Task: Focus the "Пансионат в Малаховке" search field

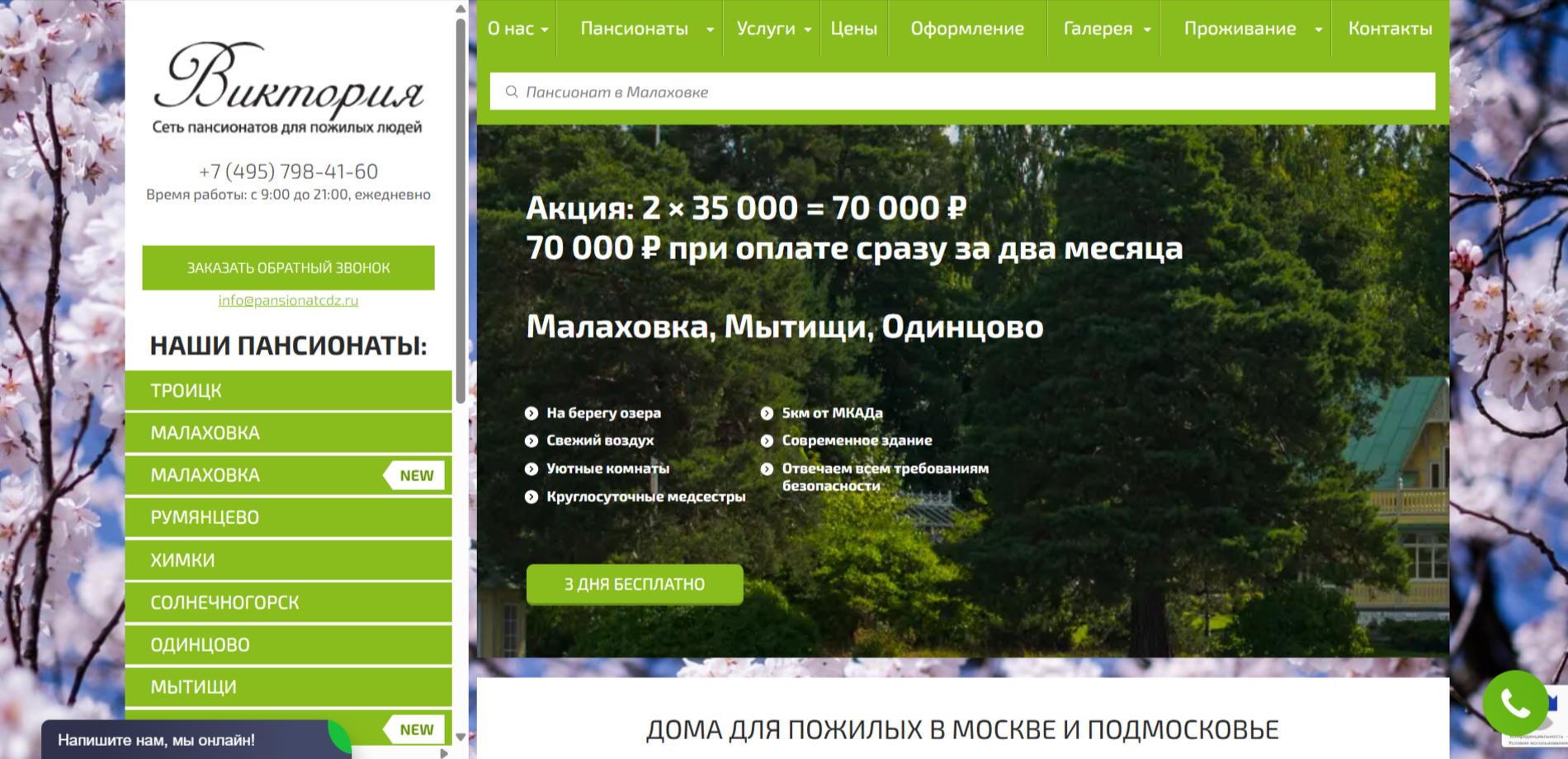Action: 974,92
